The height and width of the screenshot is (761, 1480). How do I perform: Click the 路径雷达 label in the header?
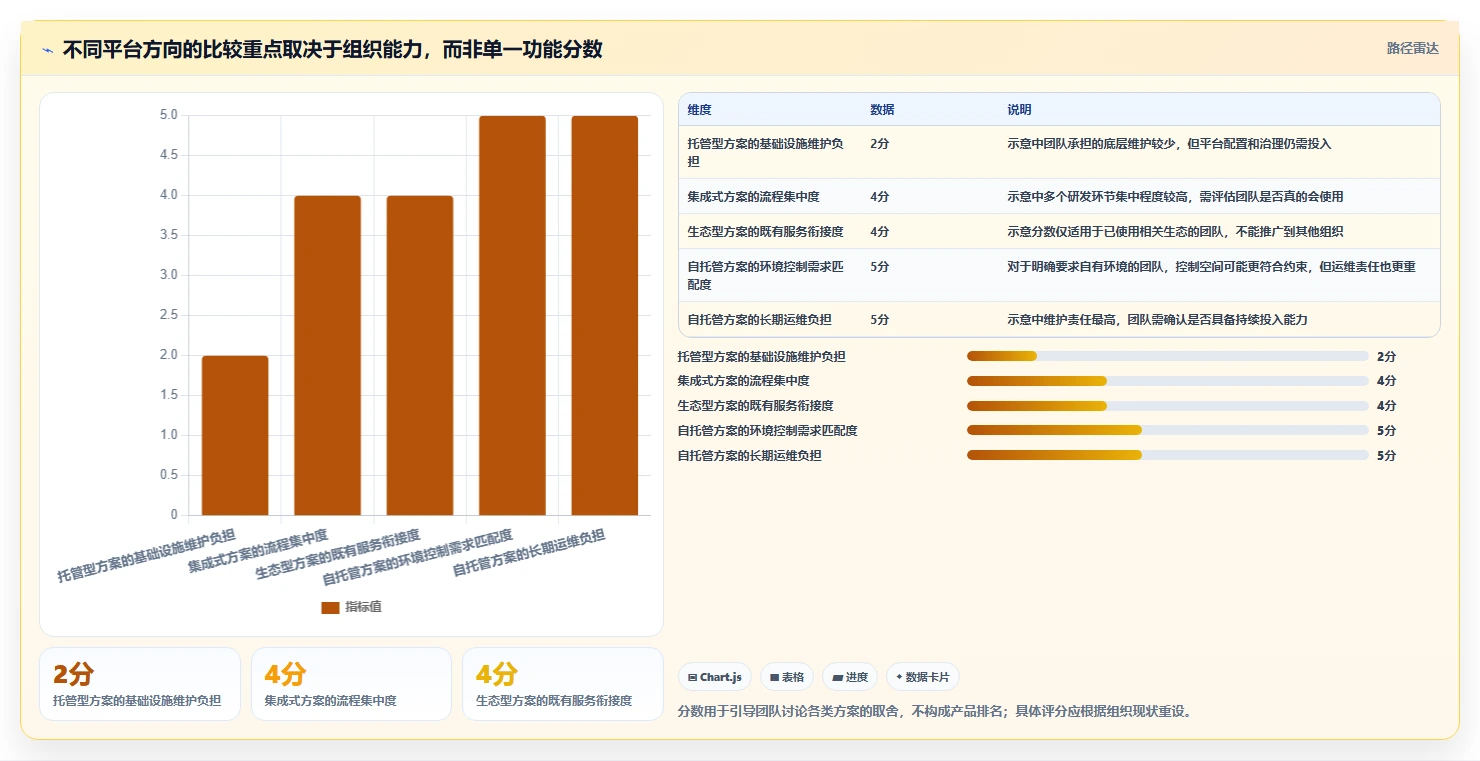coord(1413,48)
